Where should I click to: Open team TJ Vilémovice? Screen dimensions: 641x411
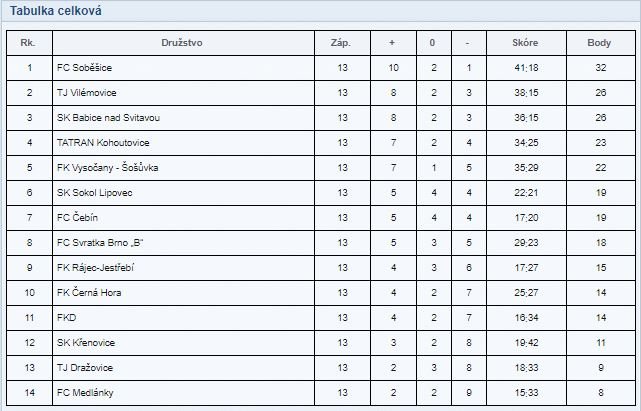pos(87,92)
